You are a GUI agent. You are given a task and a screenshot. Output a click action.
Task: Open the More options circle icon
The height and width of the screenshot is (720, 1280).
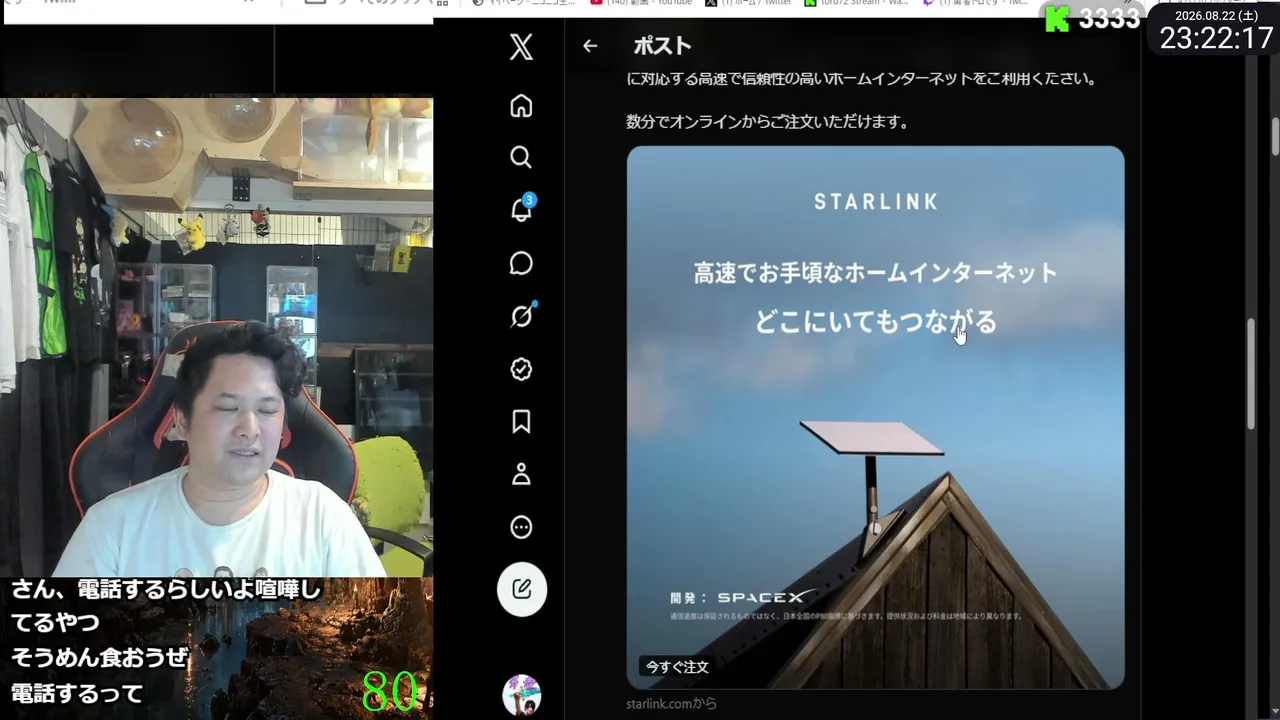(521, 527)
